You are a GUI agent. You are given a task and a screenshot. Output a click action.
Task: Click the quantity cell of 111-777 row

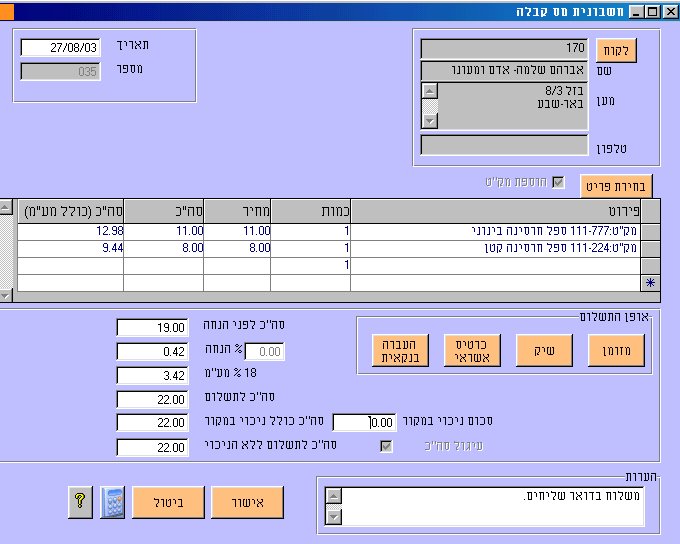click(311, 231)
